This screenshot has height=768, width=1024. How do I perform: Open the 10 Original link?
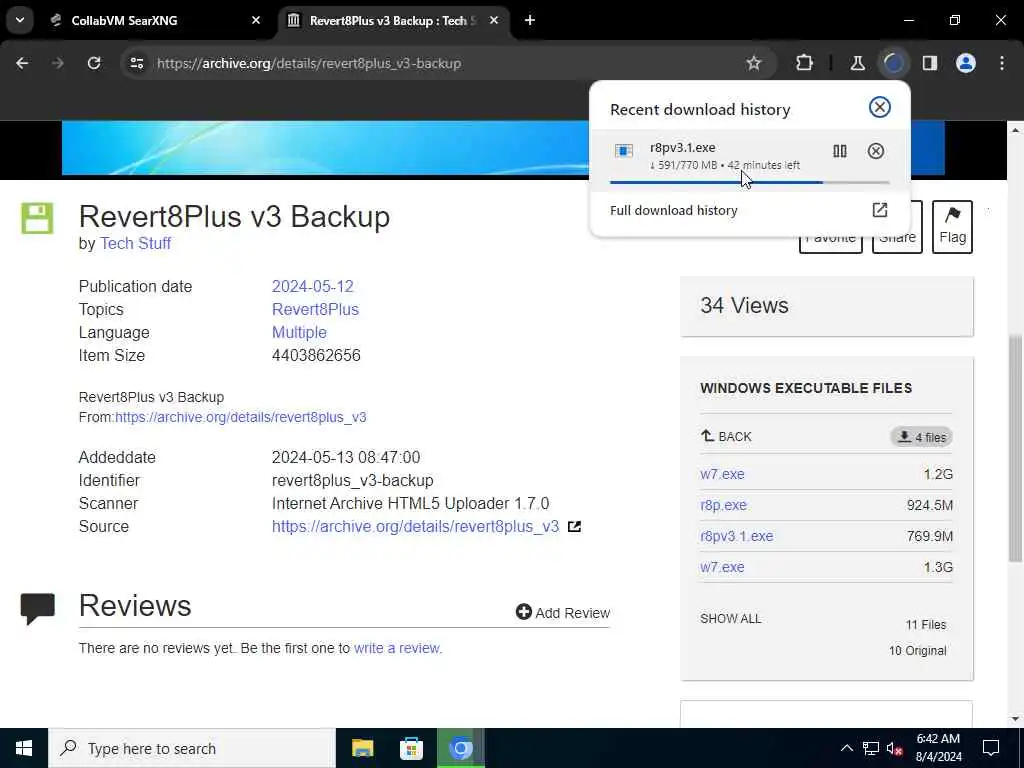tap(917, 651)
